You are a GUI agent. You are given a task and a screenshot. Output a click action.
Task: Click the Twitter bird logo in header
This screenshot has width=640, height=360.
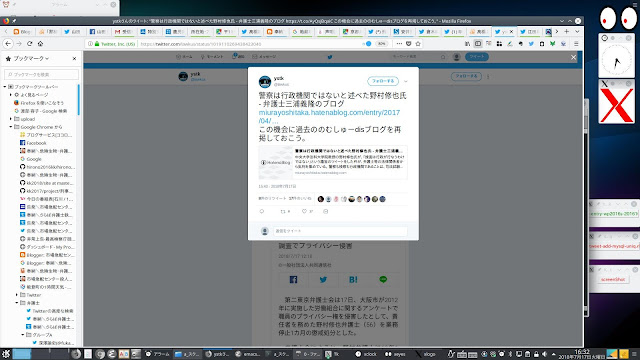coord(330,57)
